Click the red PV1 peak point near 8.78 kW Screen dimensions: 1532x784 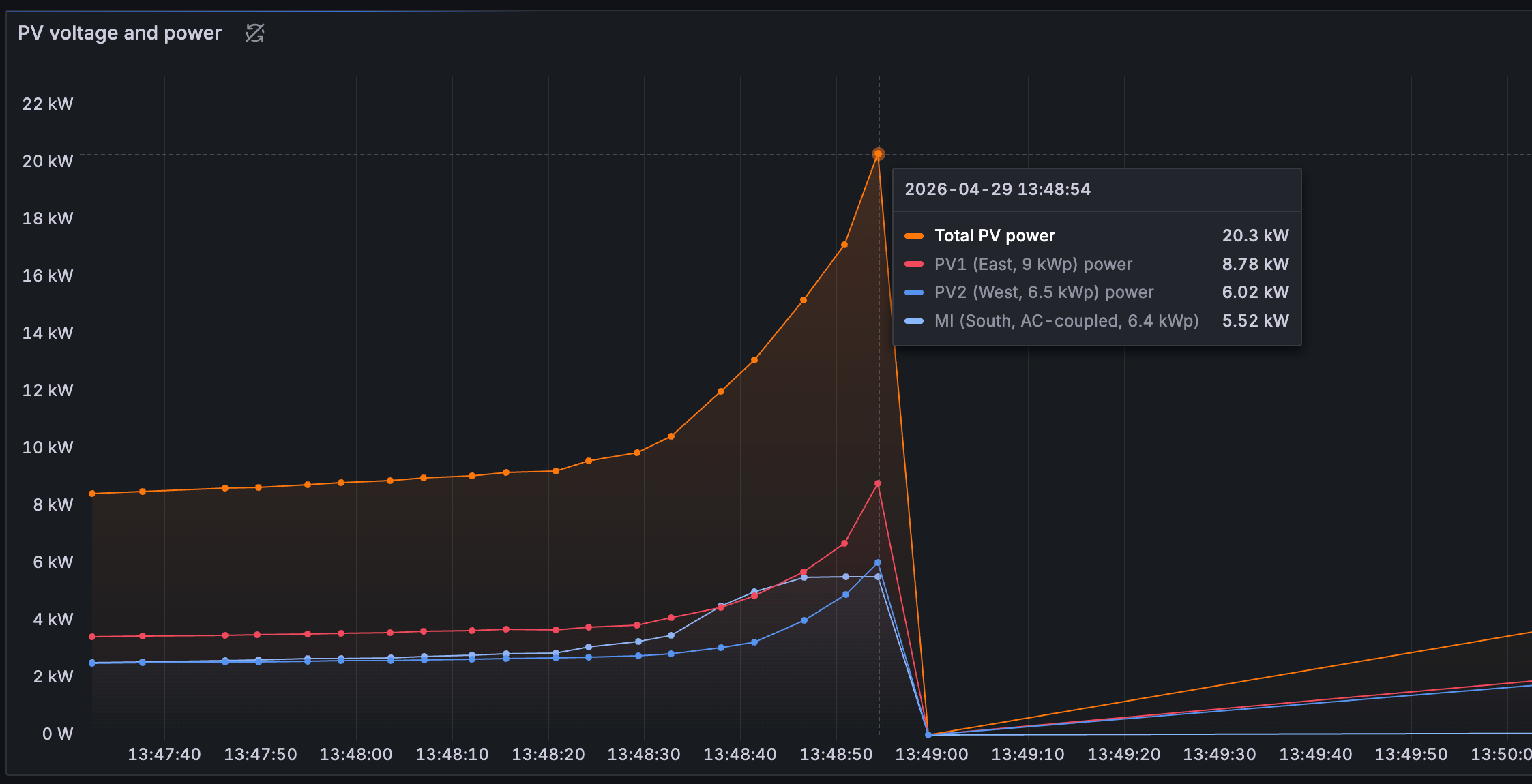click(878, 483)
